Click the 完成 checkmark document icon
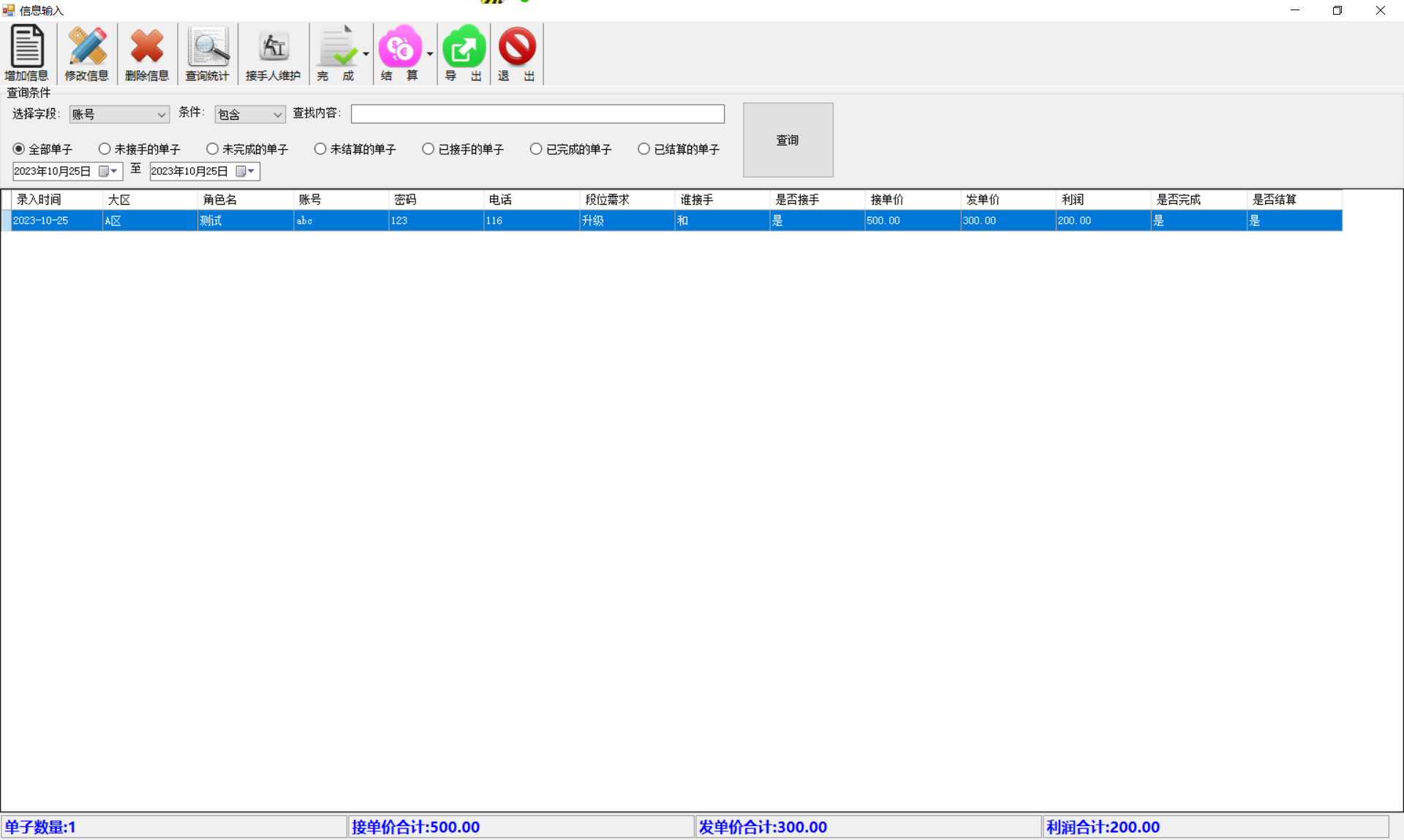 336,47
